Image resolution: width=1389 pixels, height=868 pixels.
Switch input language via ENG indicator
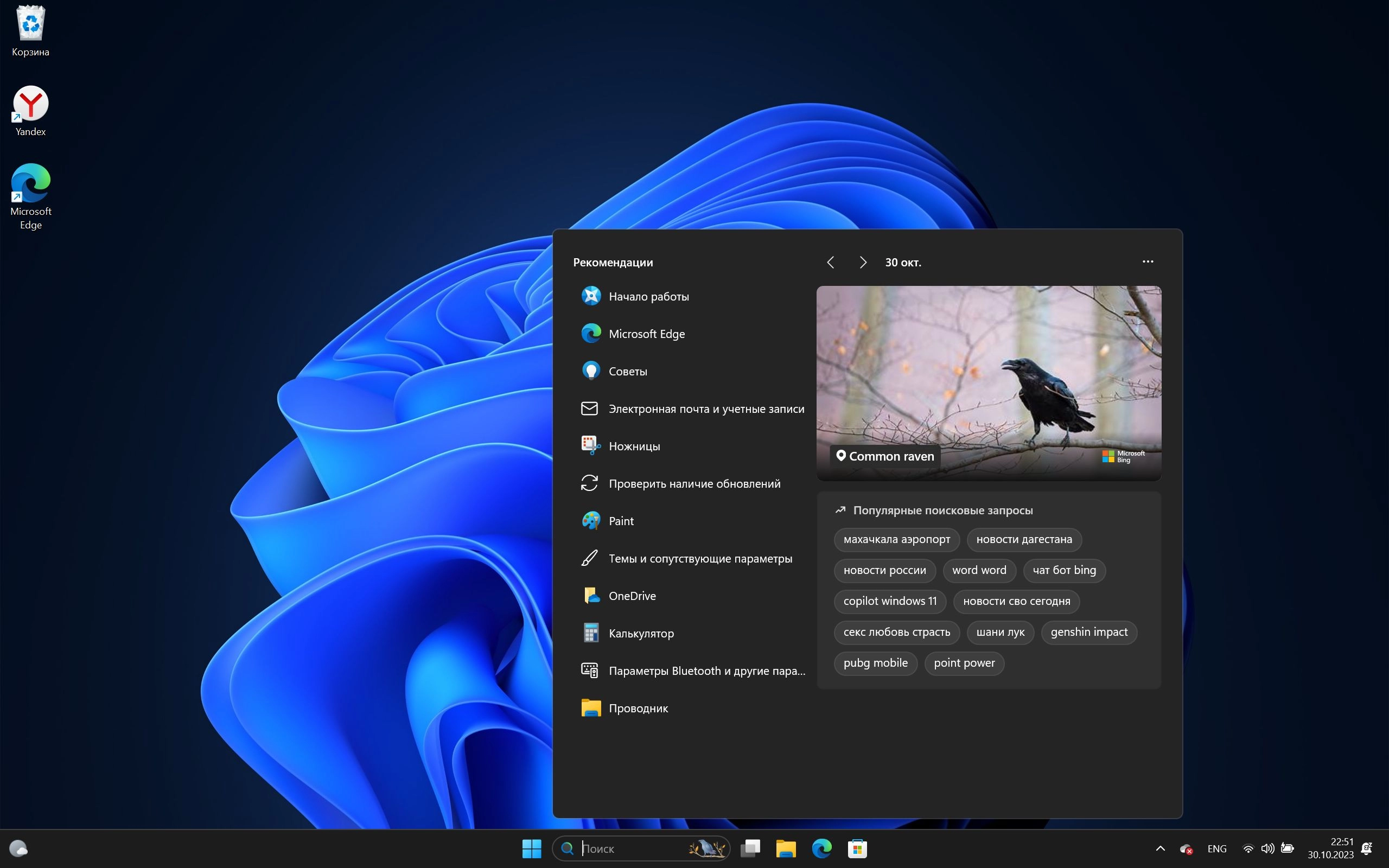pos(1216,848)
